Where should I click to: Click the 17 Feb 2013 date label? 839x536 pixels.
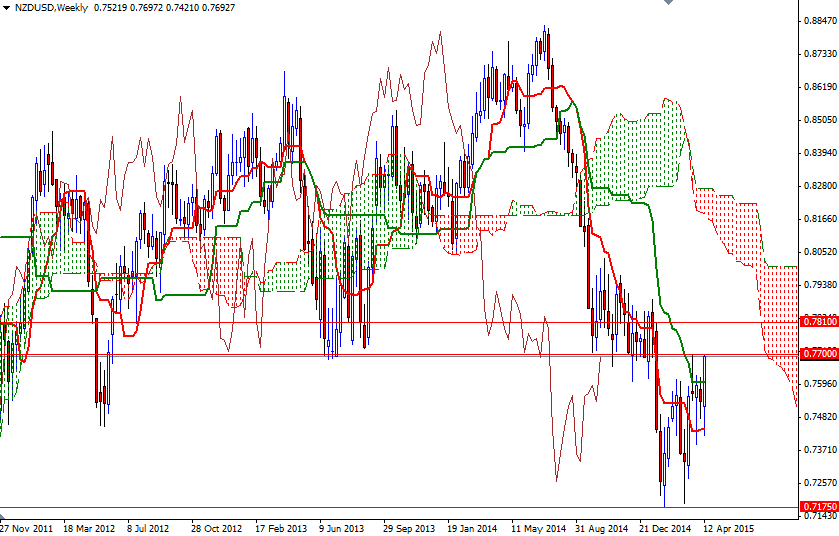coord(281,529)
